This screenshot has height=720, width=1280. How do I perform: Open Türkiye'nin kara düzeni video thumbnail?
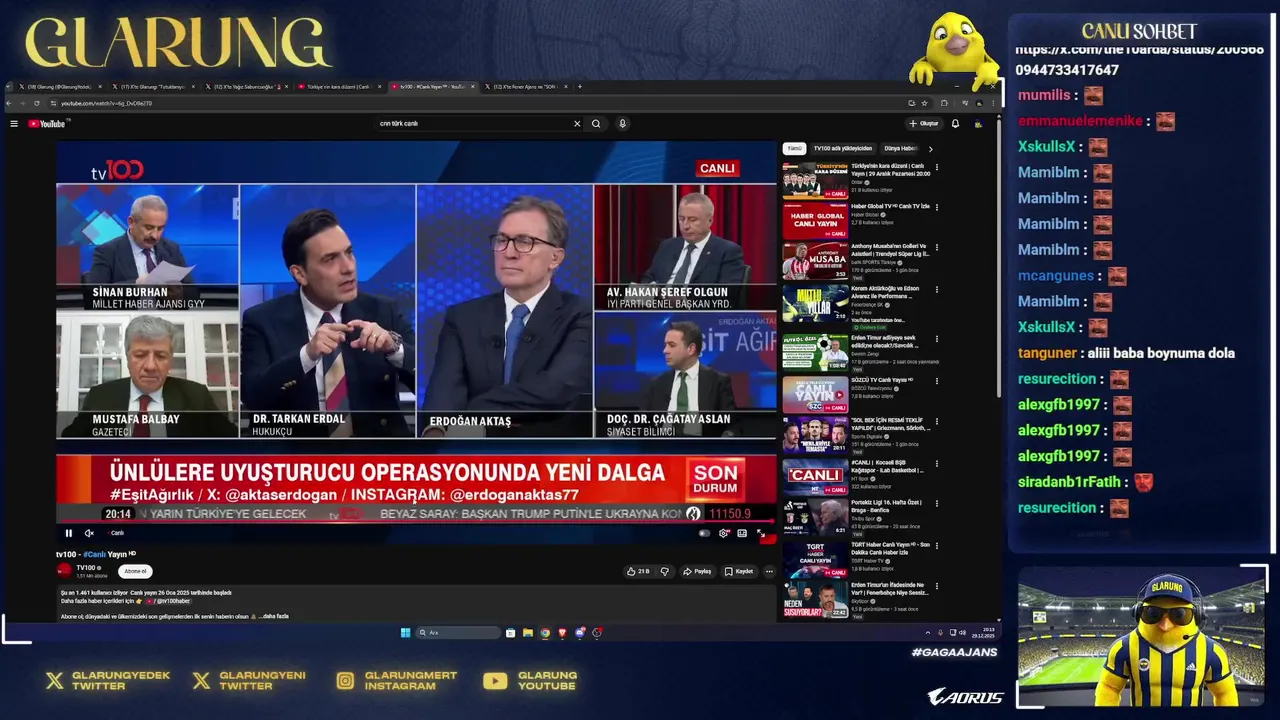click(x=815, y=180)
